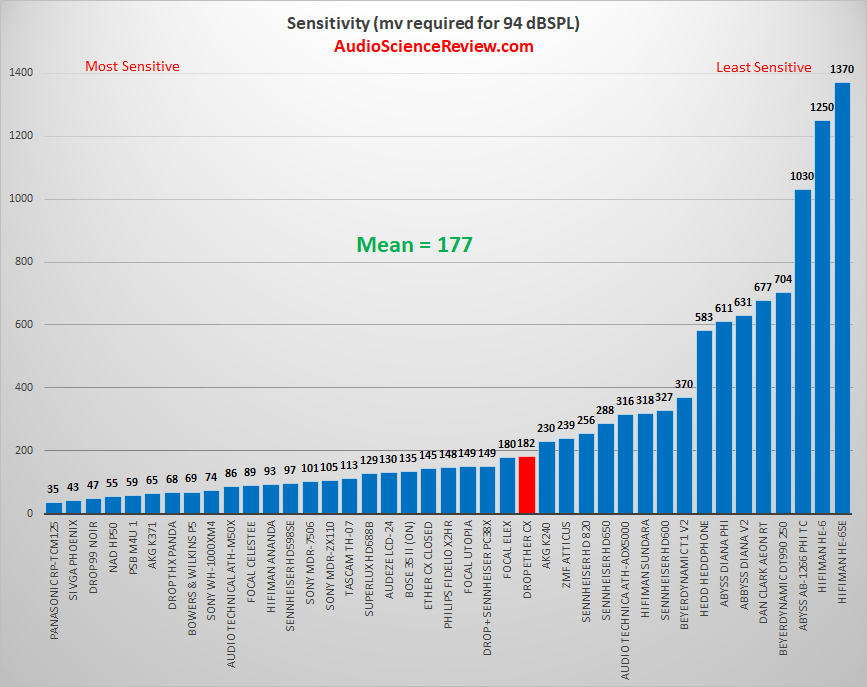Click the y-axis tick "600"

tap(24, 325)
